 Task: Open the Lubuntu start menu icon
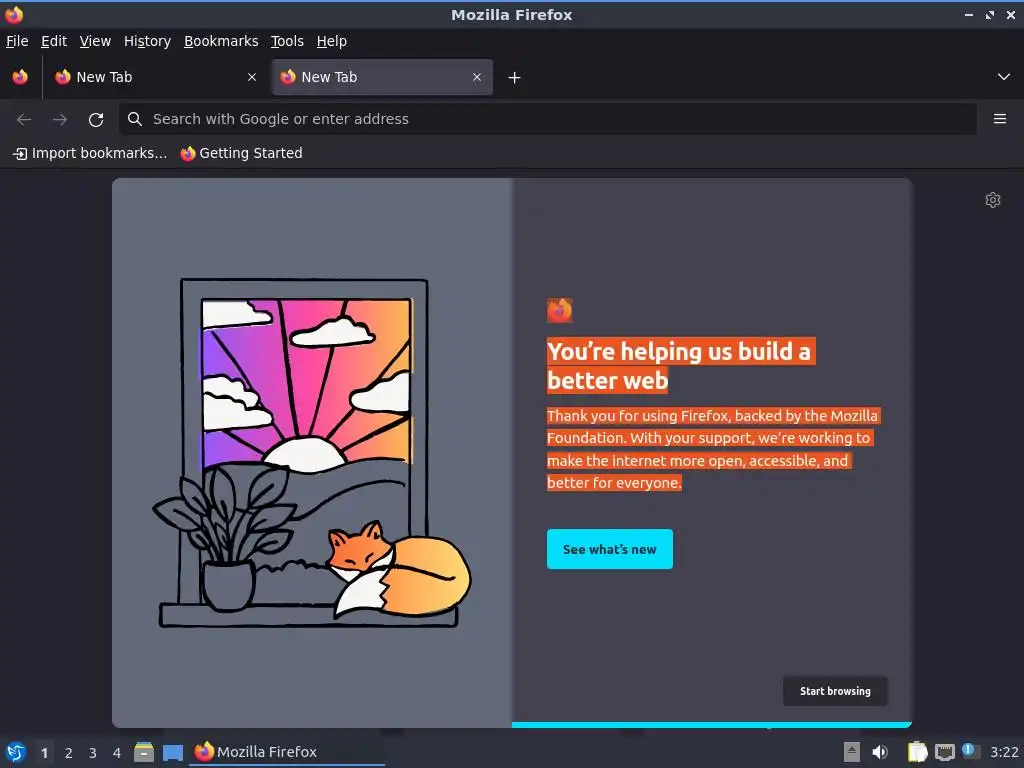point(16,752)
